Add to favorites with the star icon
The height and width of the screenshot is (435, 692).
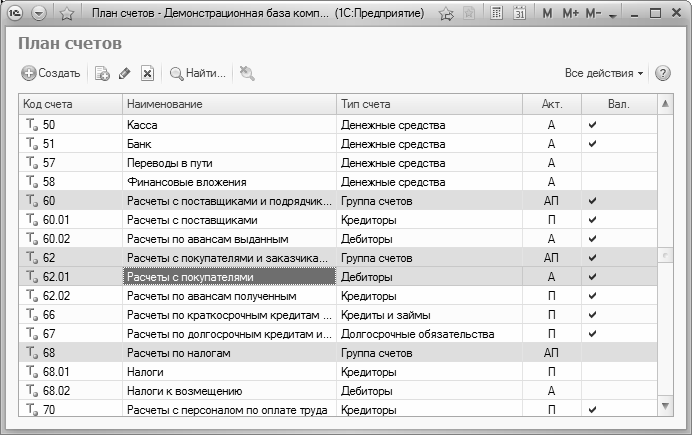coord(67,14)
